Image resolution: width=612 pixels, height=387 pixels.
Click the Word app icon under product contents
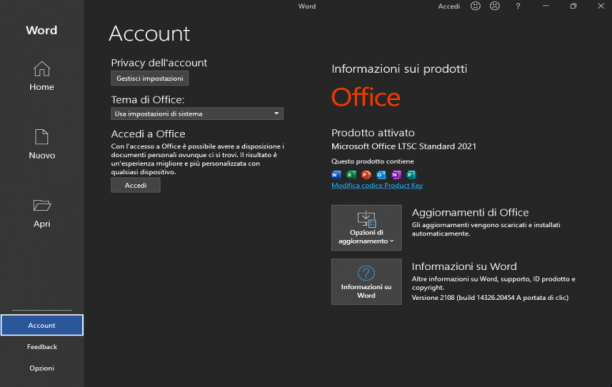pos(336,174)
